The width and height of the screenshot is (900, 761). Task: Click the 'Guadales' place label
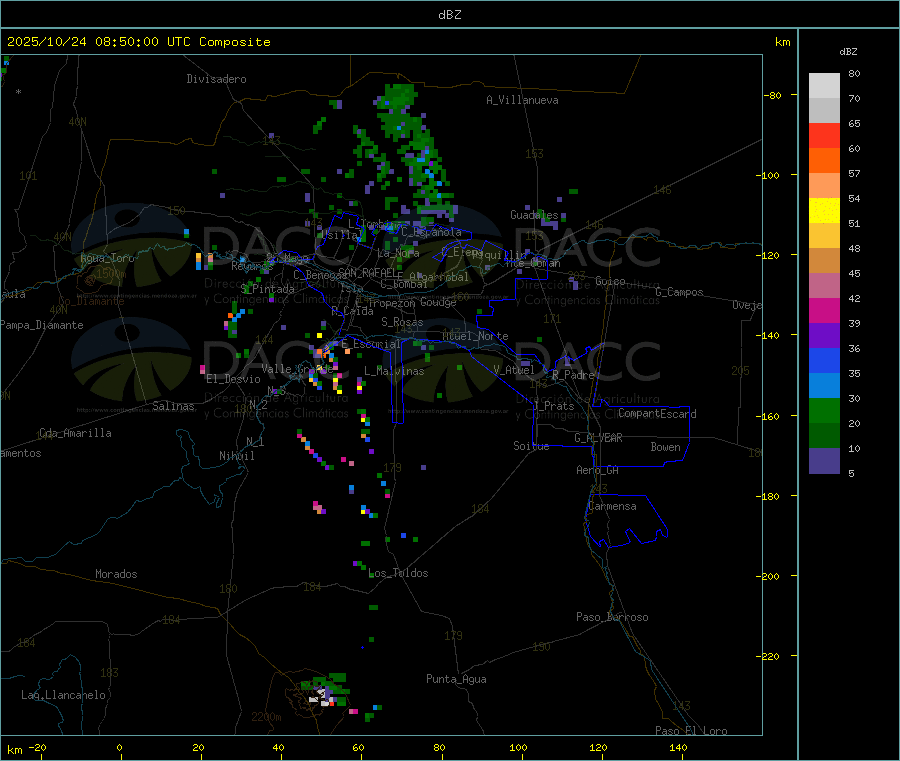534,215
